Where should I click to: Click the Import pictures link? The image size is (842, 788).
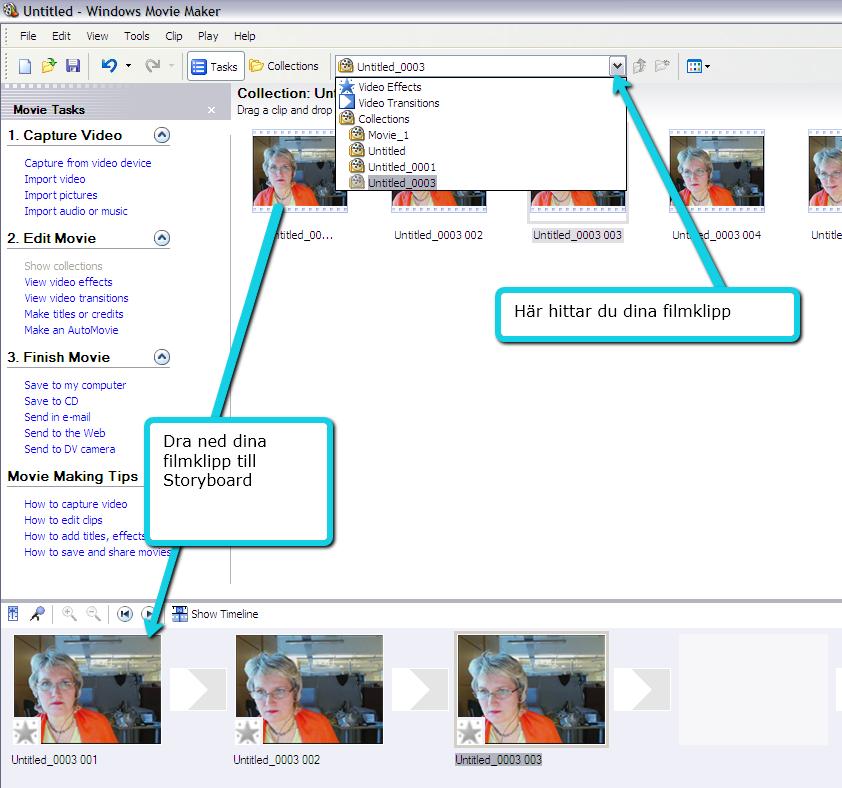click(61, 195)
